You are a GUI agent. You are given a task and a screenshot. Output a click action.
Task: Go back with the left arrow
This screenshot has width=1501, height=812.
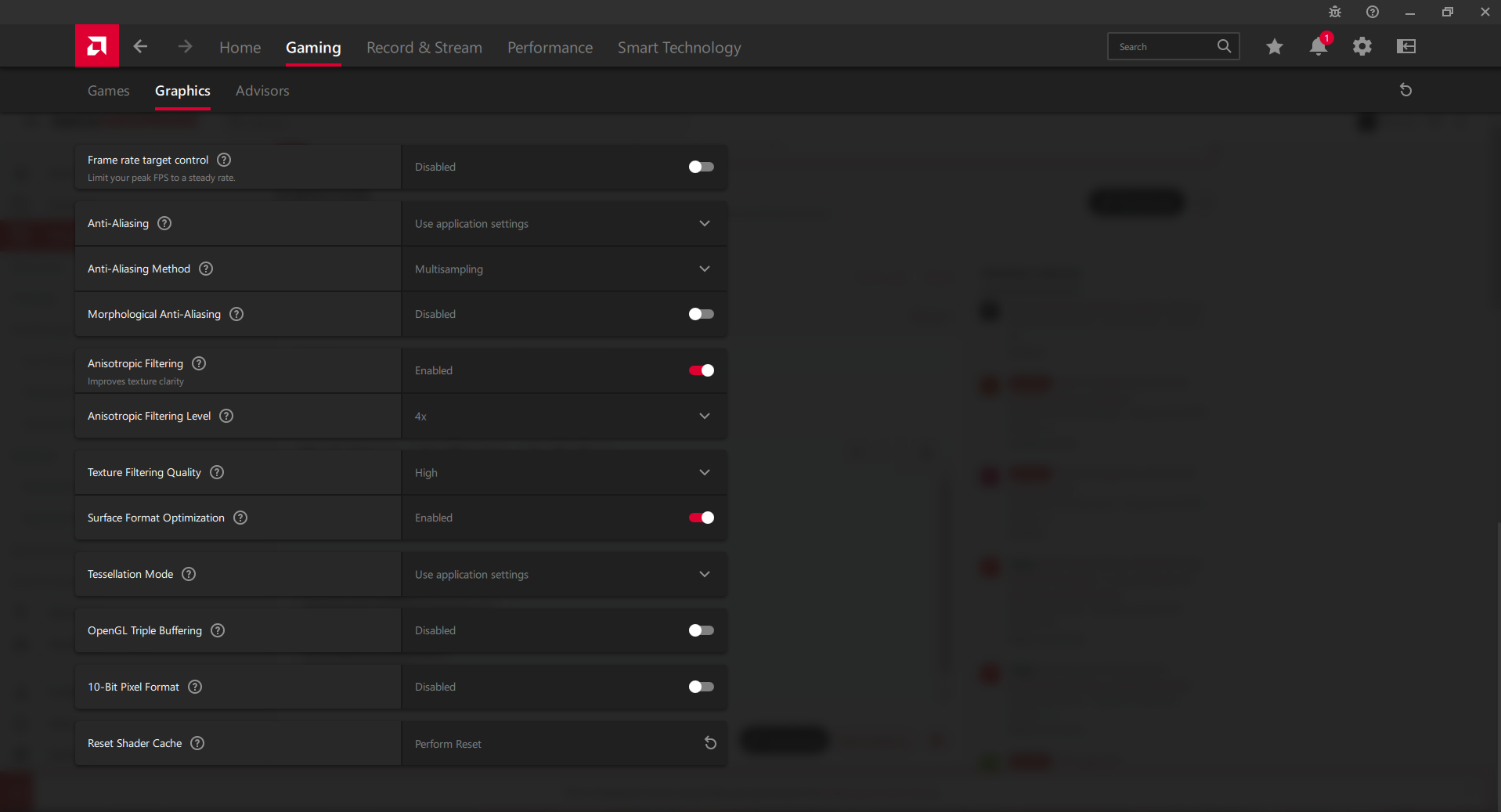(140, 46)
